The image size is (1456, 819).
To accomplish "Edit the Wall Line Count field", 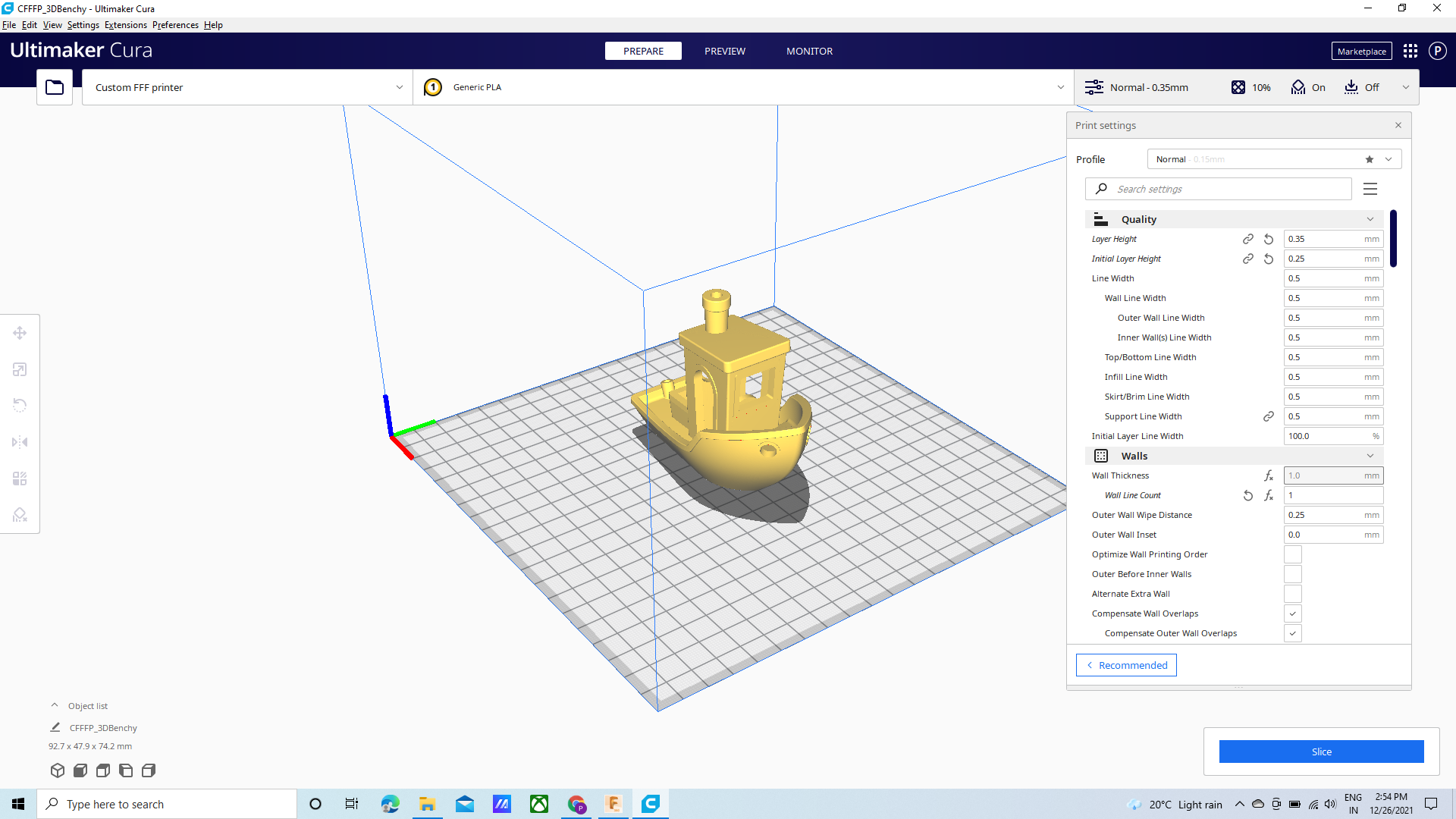I will pos(1333,495).
